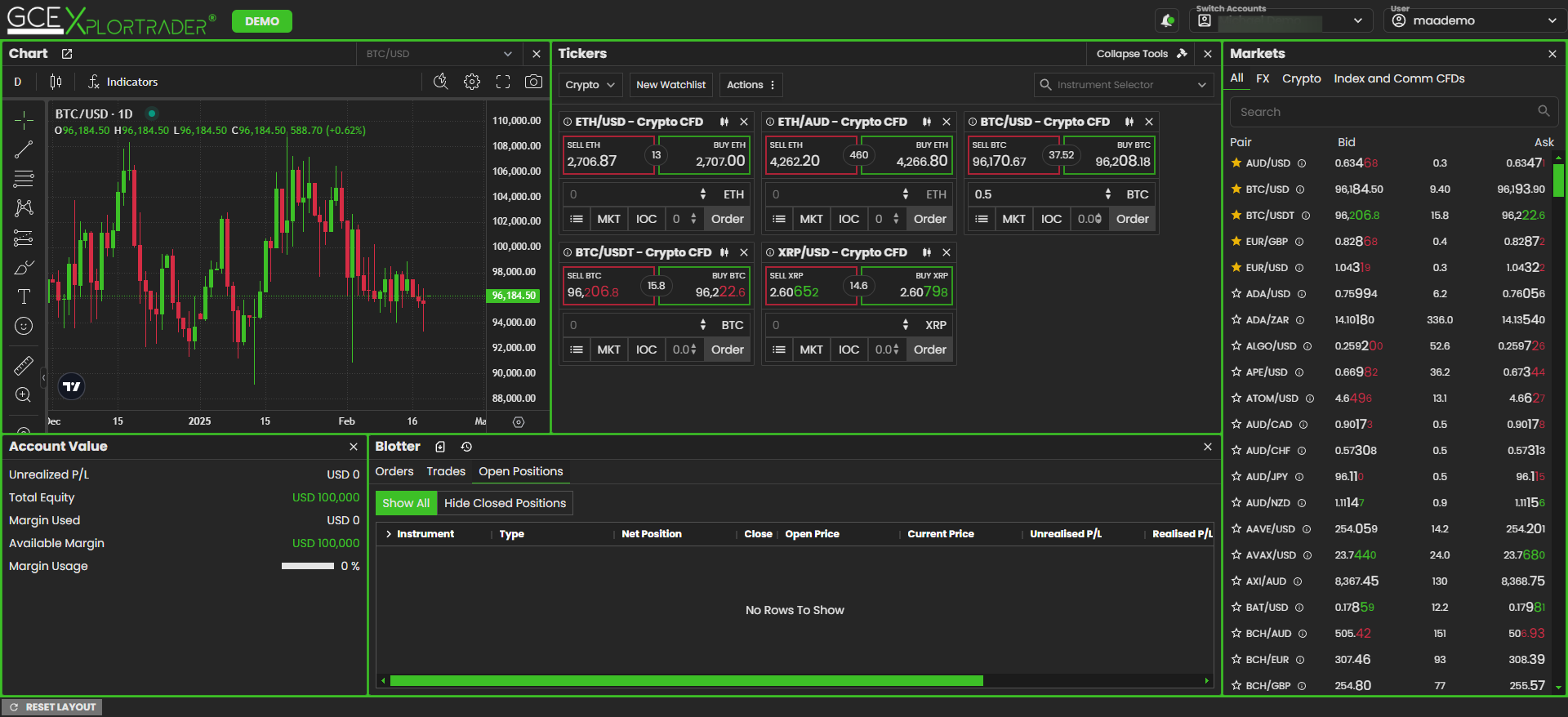Open the chart settings gear

tap(472, 82)
